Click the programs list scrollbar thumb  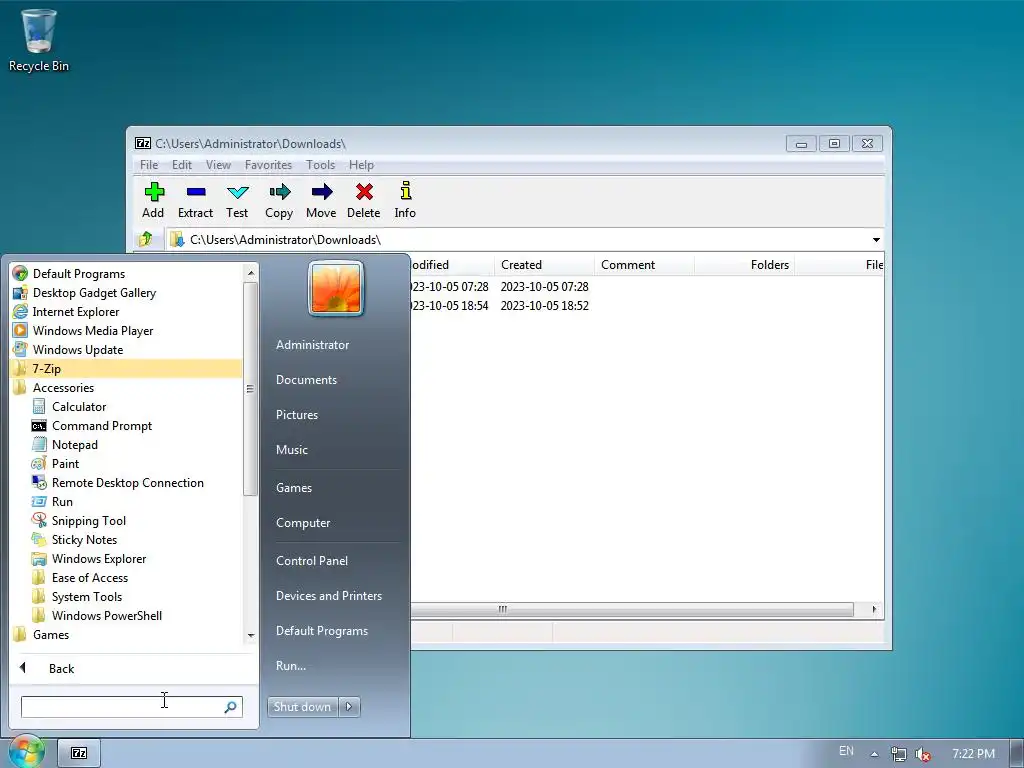tap(249, 389)
